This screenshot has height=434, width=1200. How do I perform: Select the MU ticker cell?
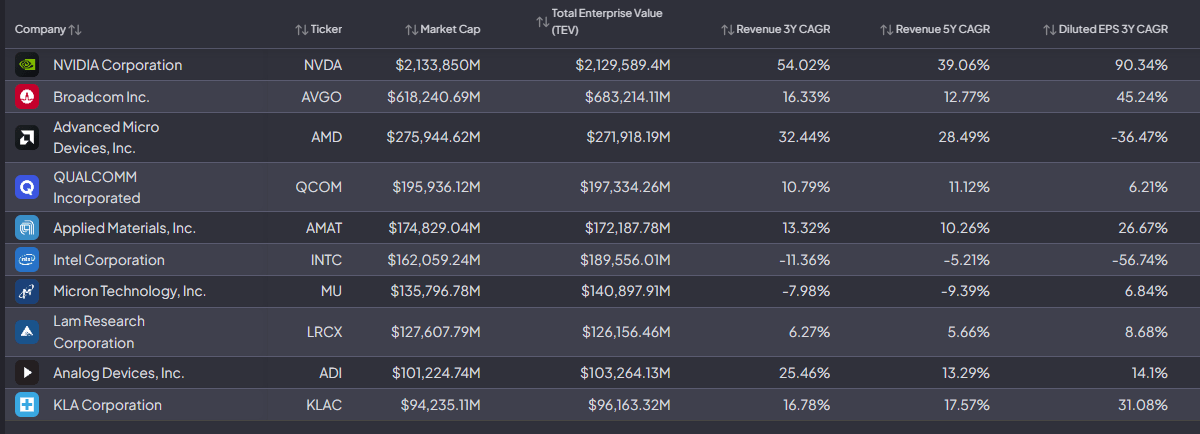[x=332, y=292]
